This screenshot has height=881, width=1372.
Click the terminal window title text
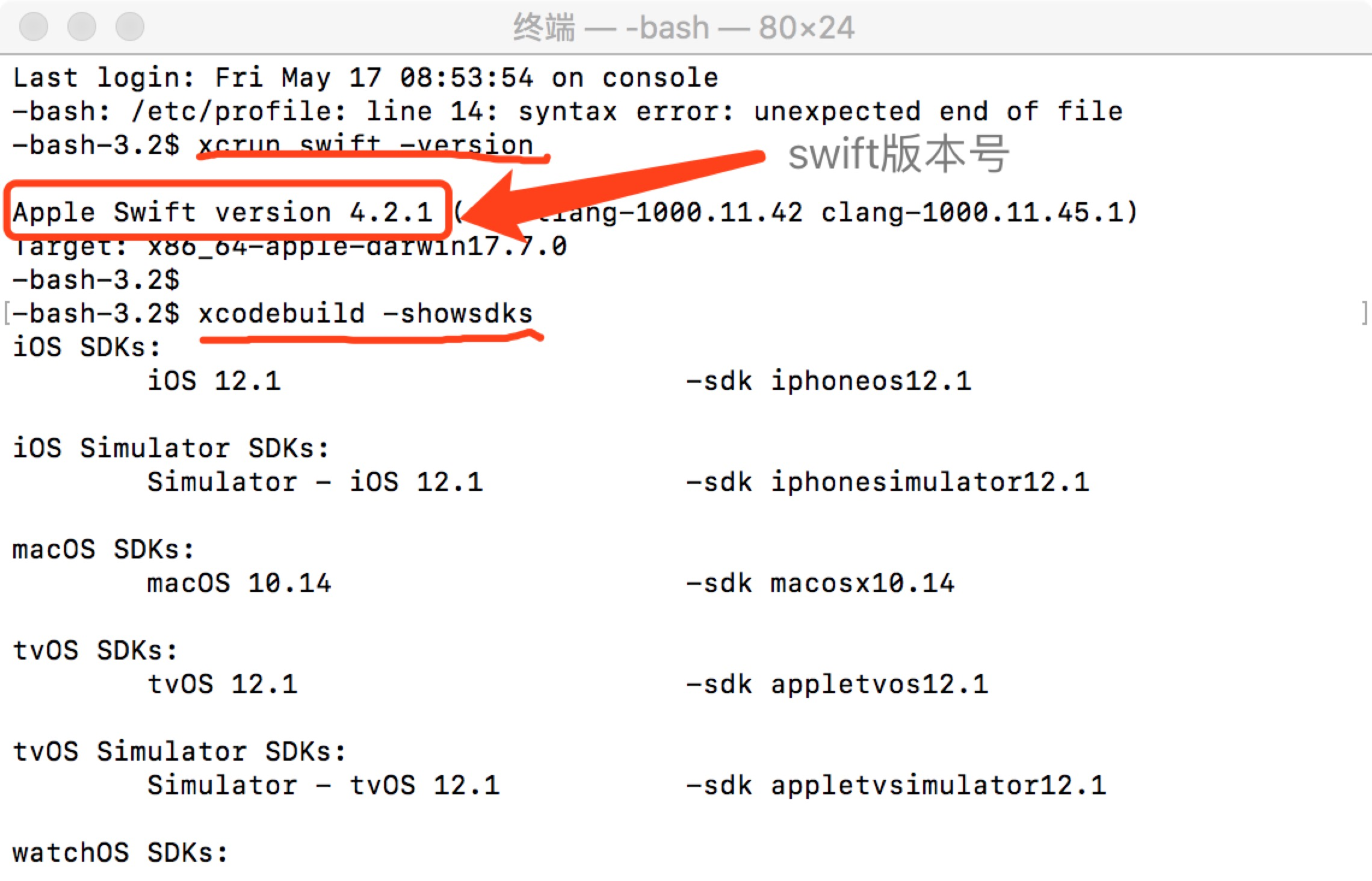(684, 28)
